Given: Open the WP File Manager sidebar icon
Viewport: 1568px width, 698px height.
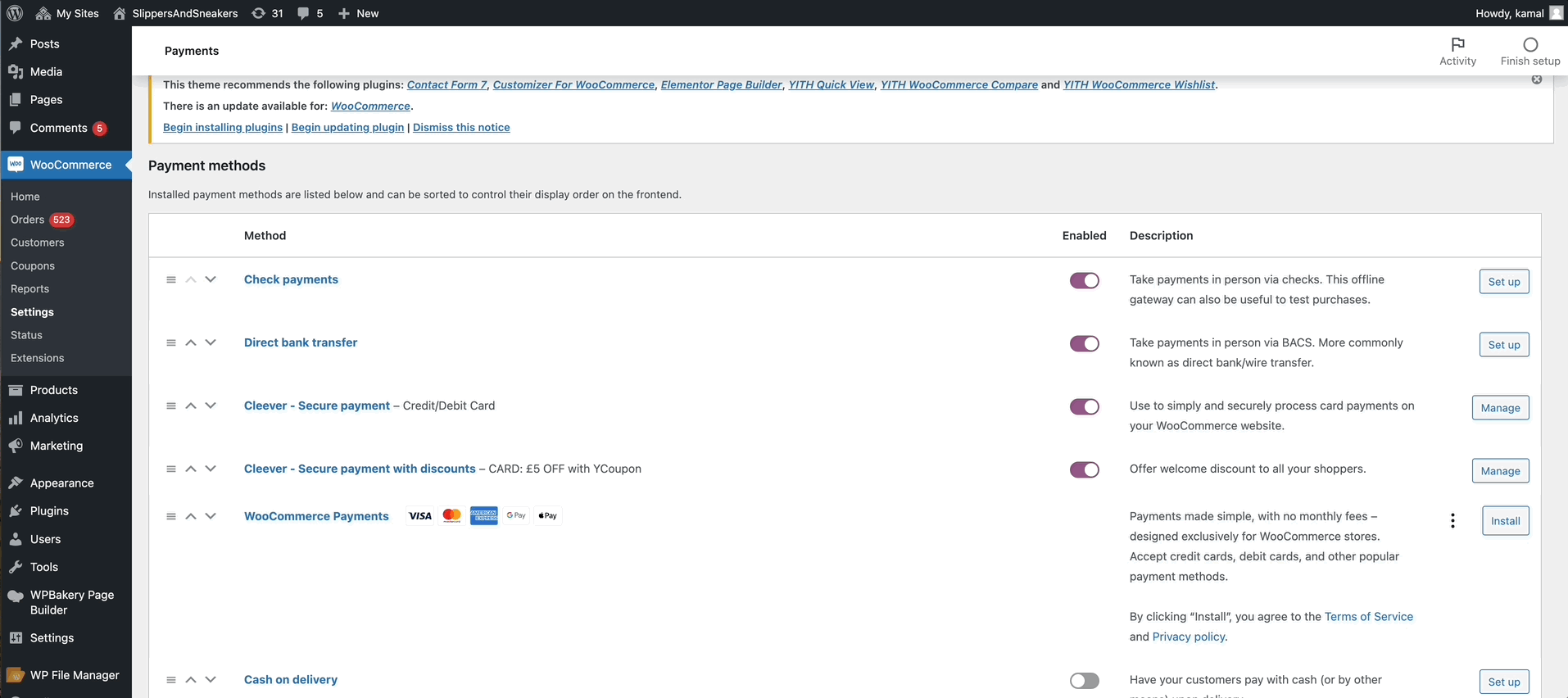Looking at the screenshot, I should click(x=15, y=674).
